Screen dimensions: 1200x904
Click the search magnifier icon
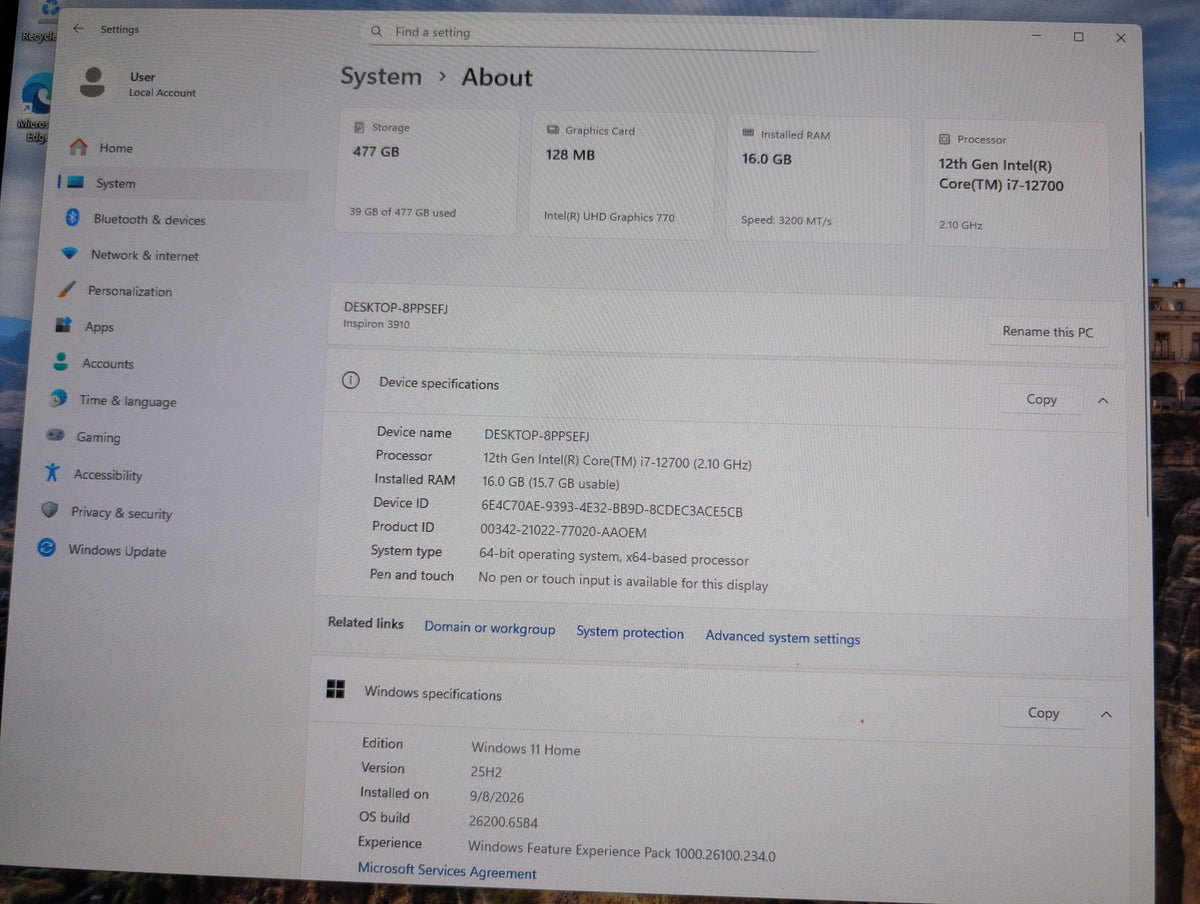[x=377, y=32]
